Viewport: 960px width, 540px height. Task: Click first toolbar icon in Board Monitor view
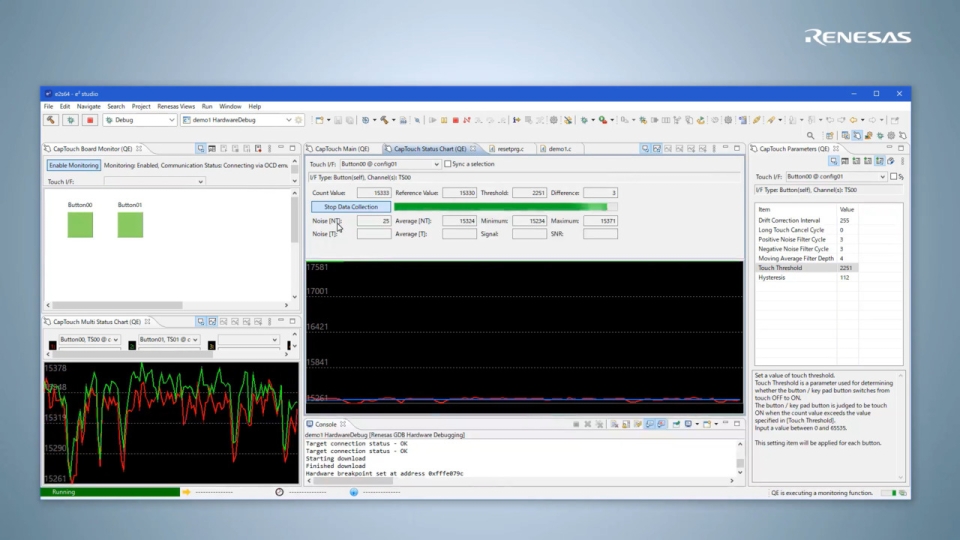(x=201, y=149)
